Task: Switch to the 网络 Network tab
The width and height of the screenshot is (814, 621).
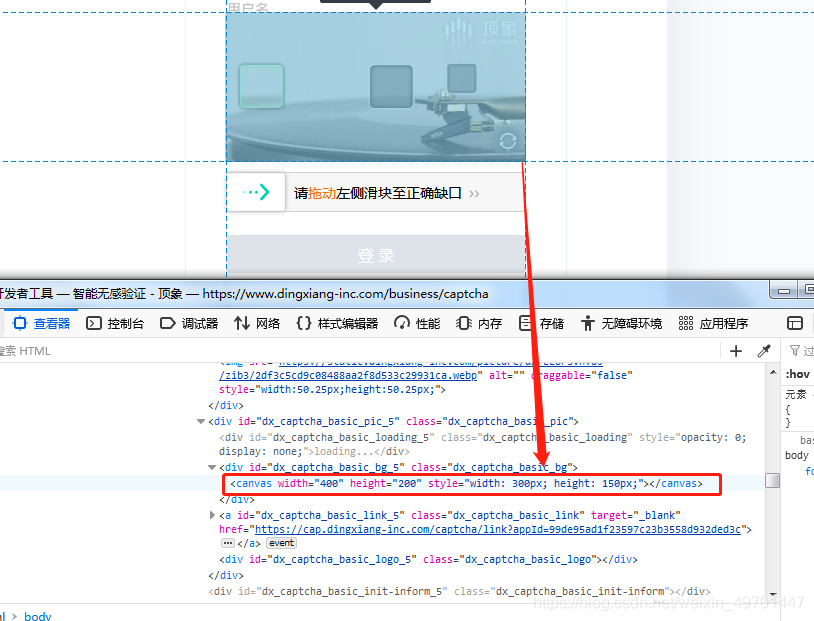Action: 257,323
